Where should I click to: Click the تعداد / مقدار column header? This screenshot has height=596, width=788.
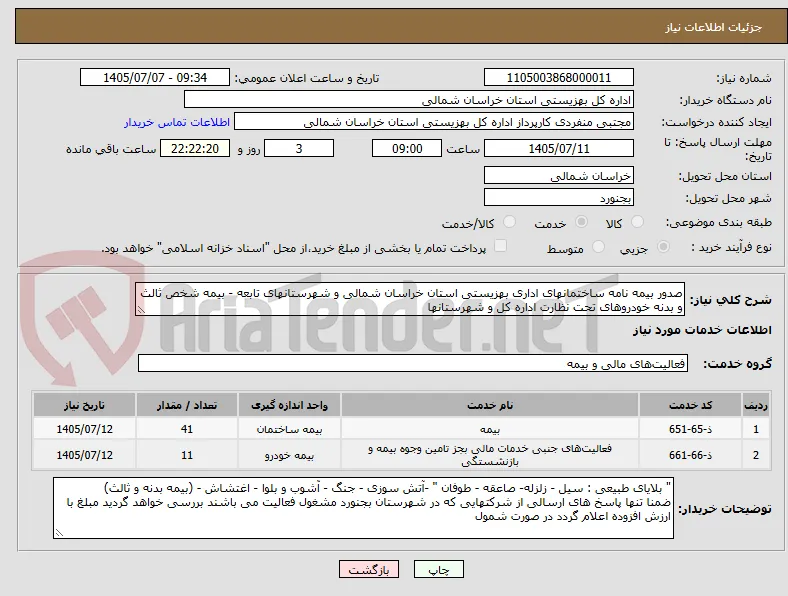187,405
